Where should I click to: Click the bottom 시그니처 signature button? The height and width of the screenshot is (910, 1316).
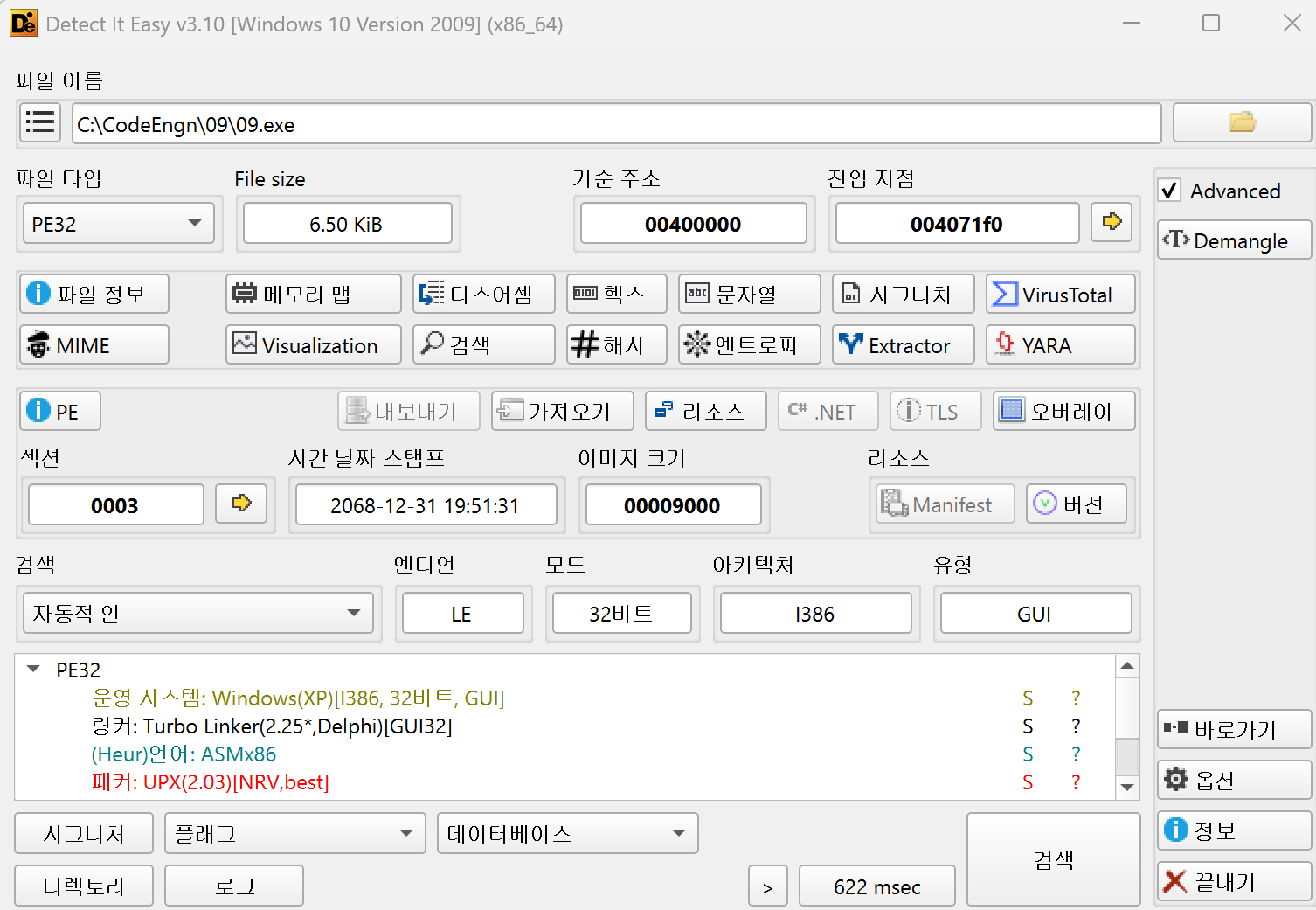click(84, 833)
